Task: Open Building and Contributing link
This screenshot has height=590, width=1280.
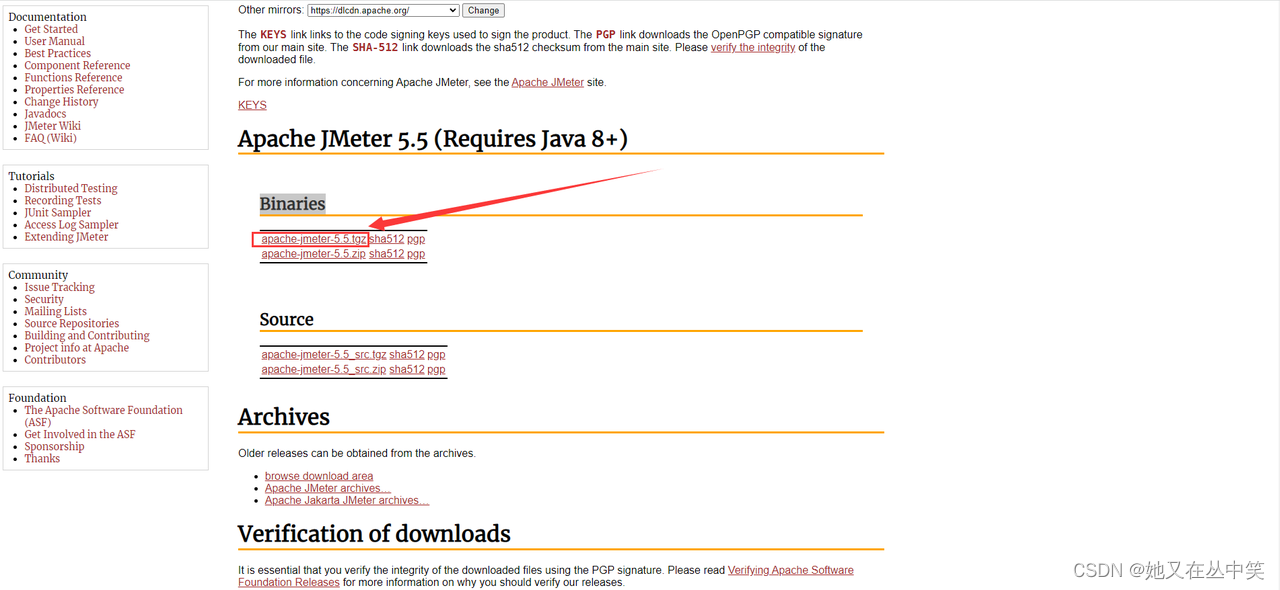Action: point(87,335)
